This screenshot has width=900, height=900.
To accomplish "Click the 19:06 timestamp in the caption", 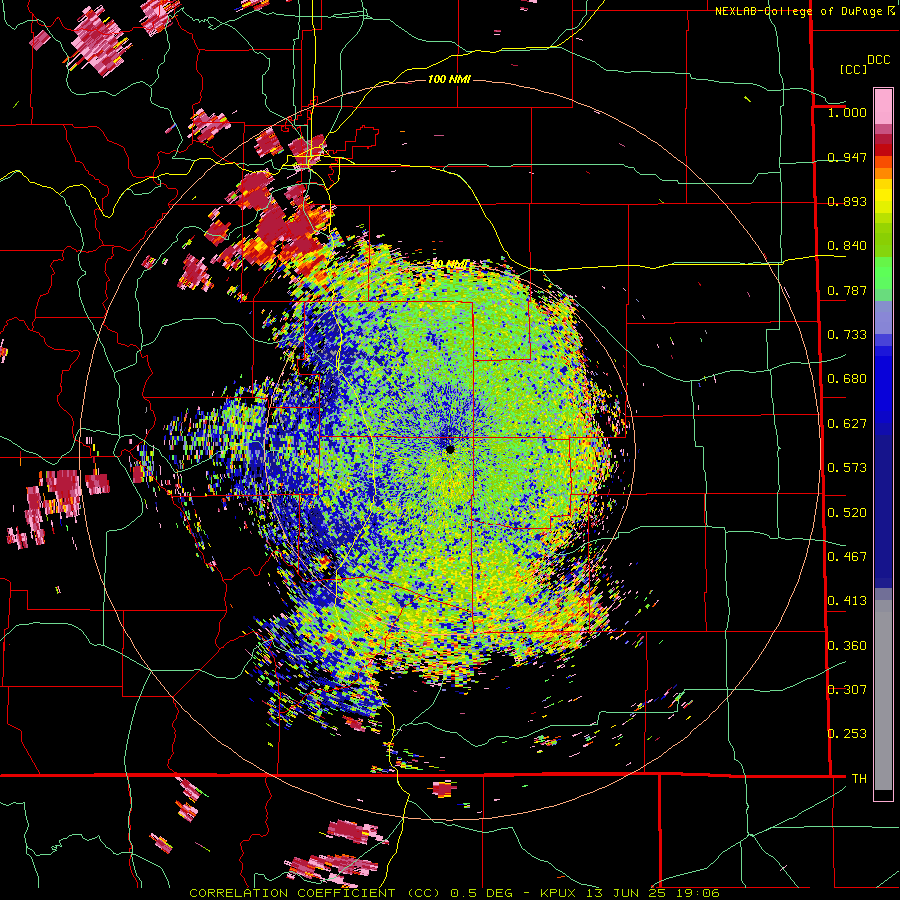I will point(697,893).
